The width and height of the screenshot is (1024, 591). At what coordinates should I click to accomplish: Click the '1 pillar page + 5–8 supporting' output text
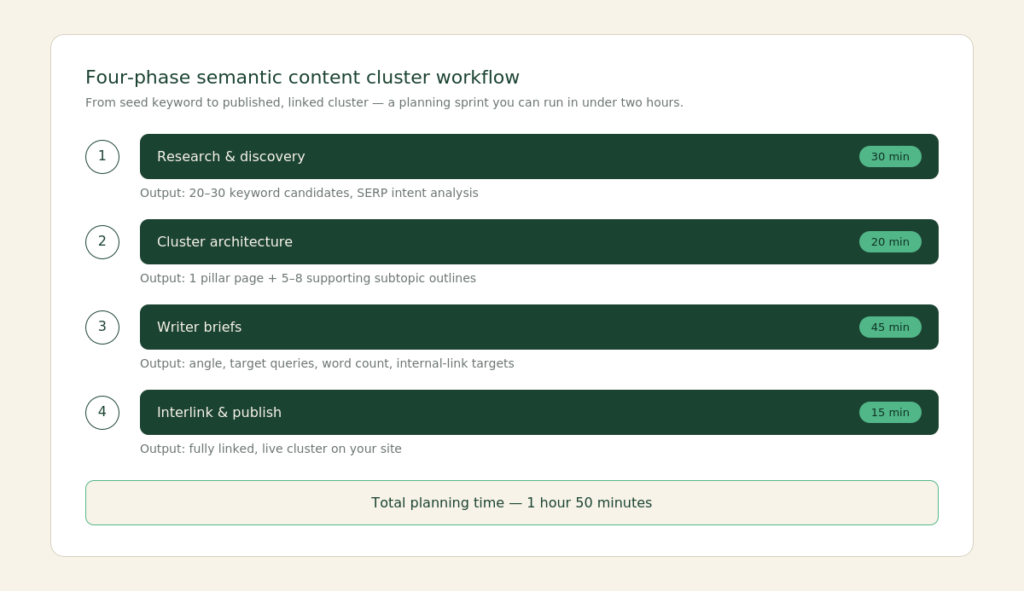[308, 278]
